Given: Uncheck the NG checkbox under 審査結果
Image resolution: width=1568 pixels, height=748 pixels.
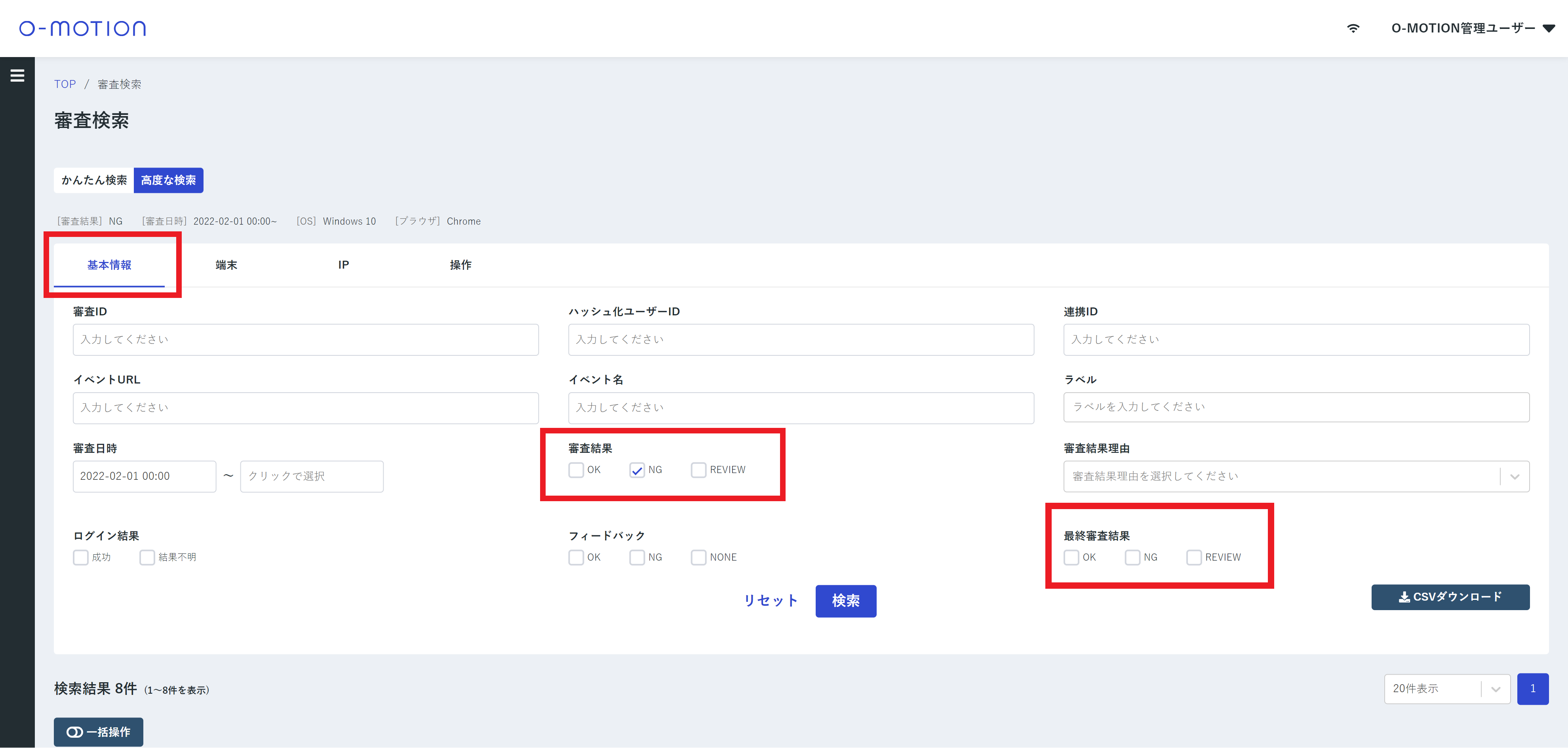Looking at the screenshot, I should click(x=637, y=470).
